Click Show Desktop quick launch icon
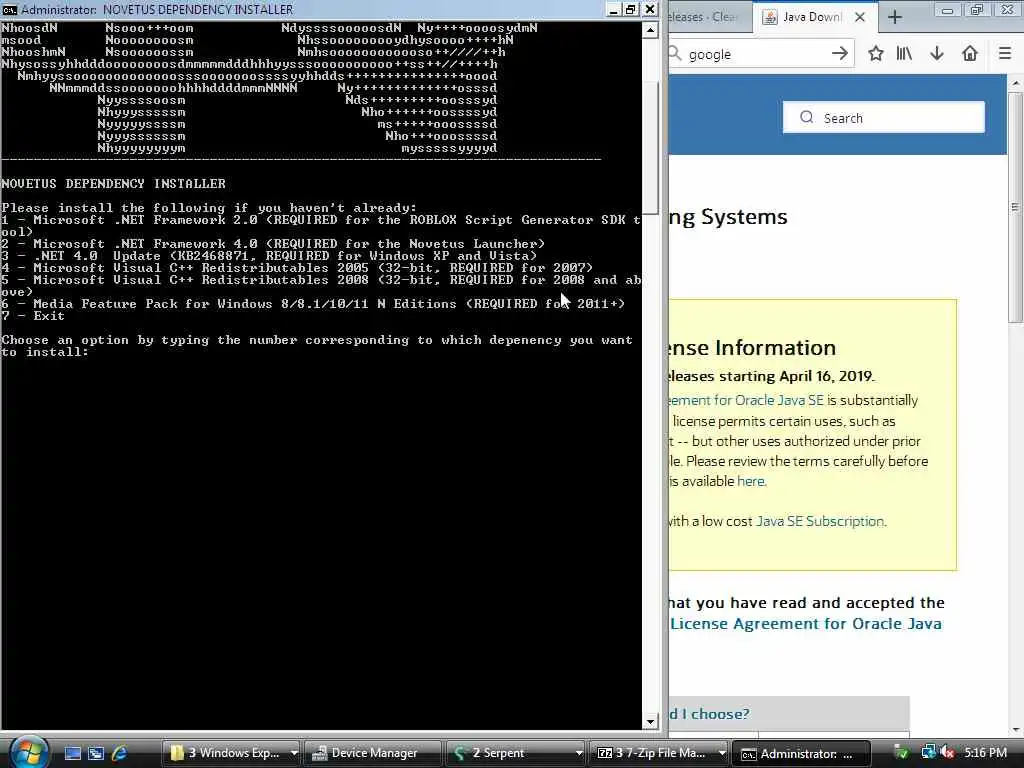 pyautogui.click(x=72, y=754)
